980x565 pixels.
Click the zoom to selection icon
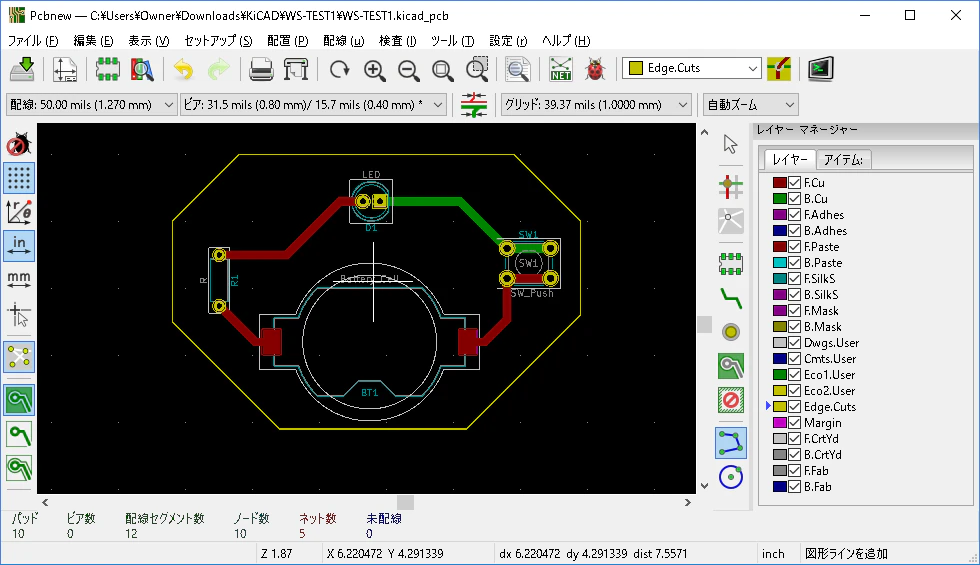(478, 69)
